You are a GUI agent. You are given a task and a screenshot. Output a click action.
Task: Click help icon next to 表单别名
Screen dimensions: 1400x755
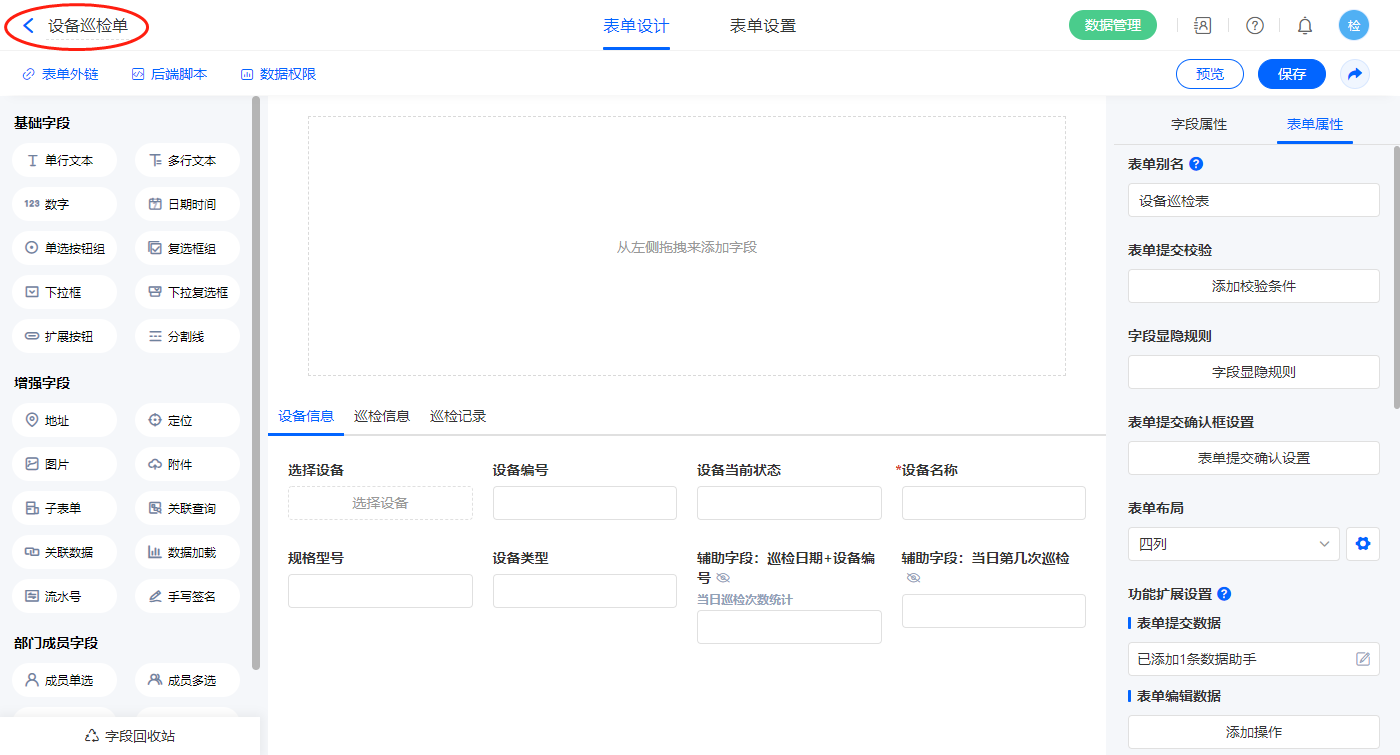point(1196,164)
